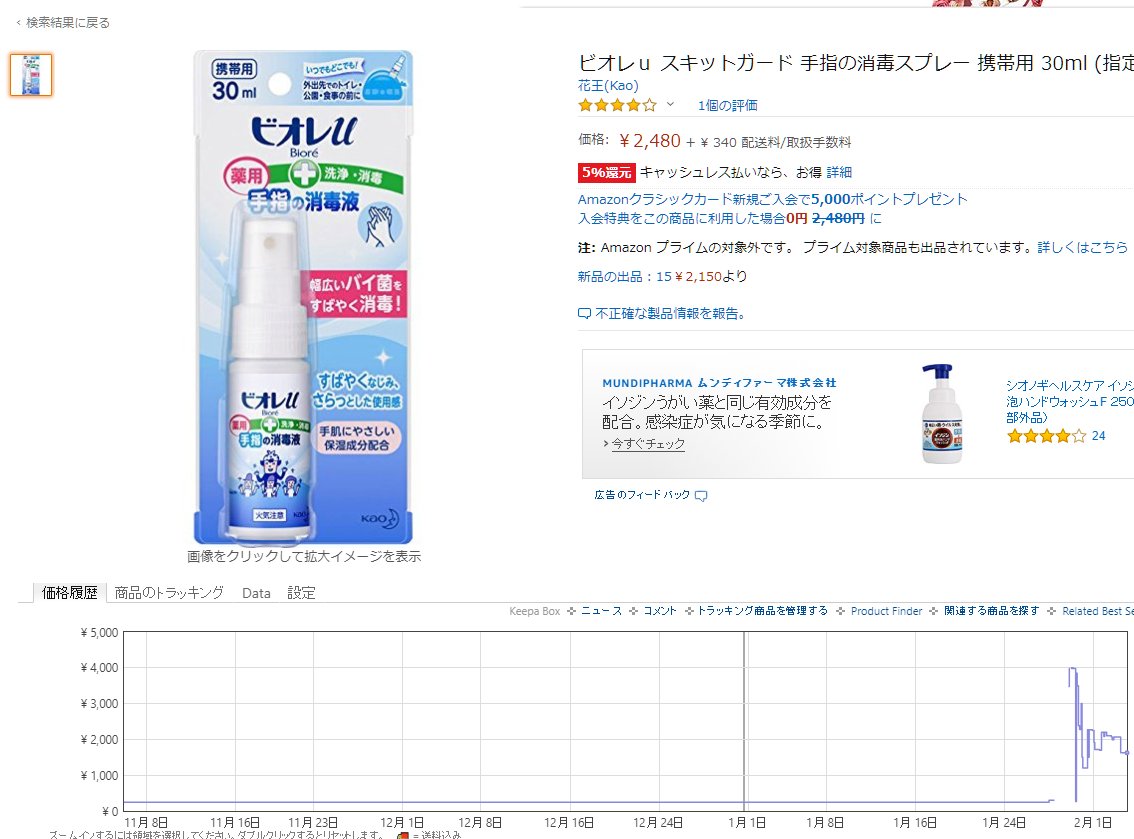Click the star rating icons
This screenshot has width=1134, height=839.
click(x=617, y=106)
